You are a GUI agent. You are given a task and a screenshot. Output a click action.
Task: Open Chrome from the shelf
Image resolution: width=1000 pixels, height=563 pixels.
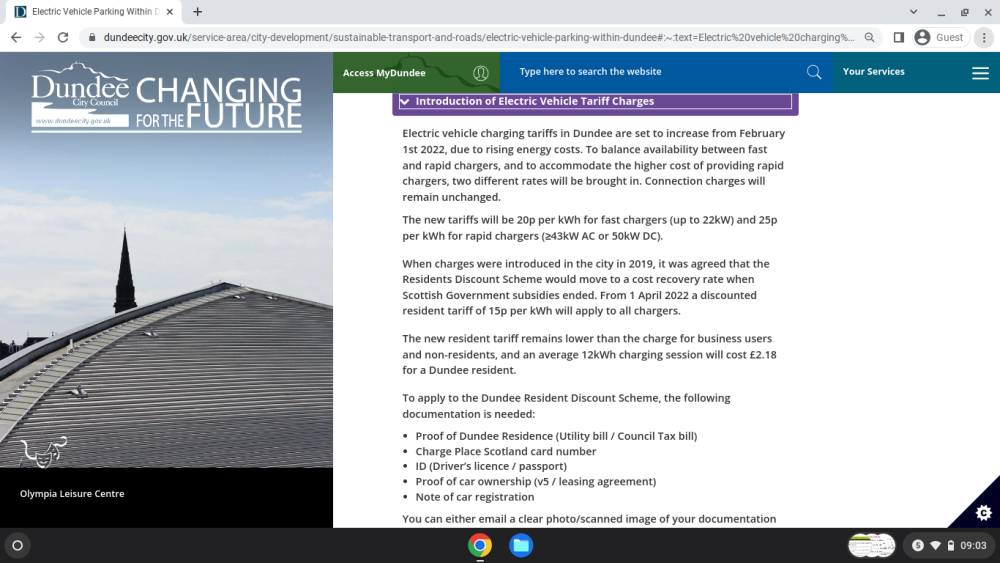click(480, 545)
